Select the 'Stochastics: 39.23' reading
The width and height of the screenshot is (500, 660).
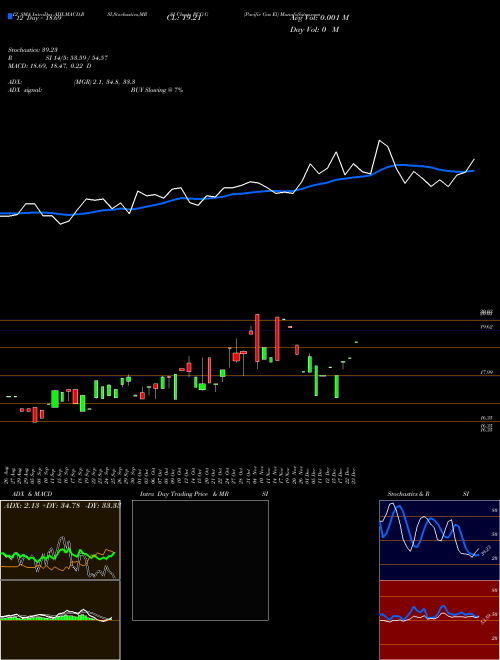[x=34, y=50]
